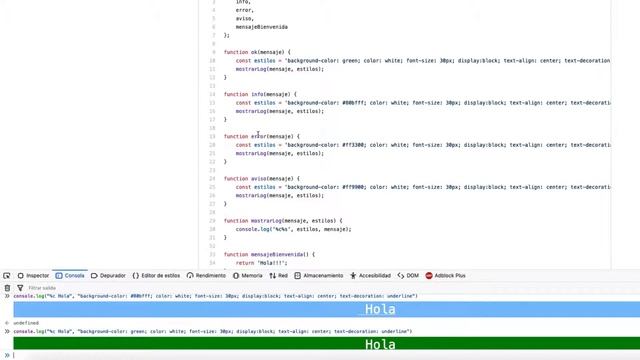Image resolution: width=640 pixels, height=360 pixels.
Task: Open the Almacenamiento tab
Action: (x=319, y=276)
